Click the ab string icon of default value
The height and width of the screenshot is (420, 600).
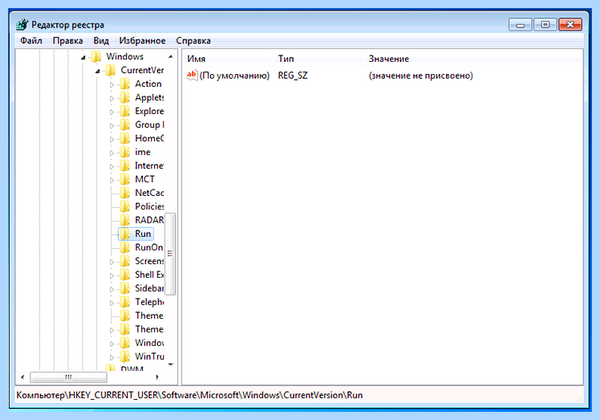click(192, 75)
